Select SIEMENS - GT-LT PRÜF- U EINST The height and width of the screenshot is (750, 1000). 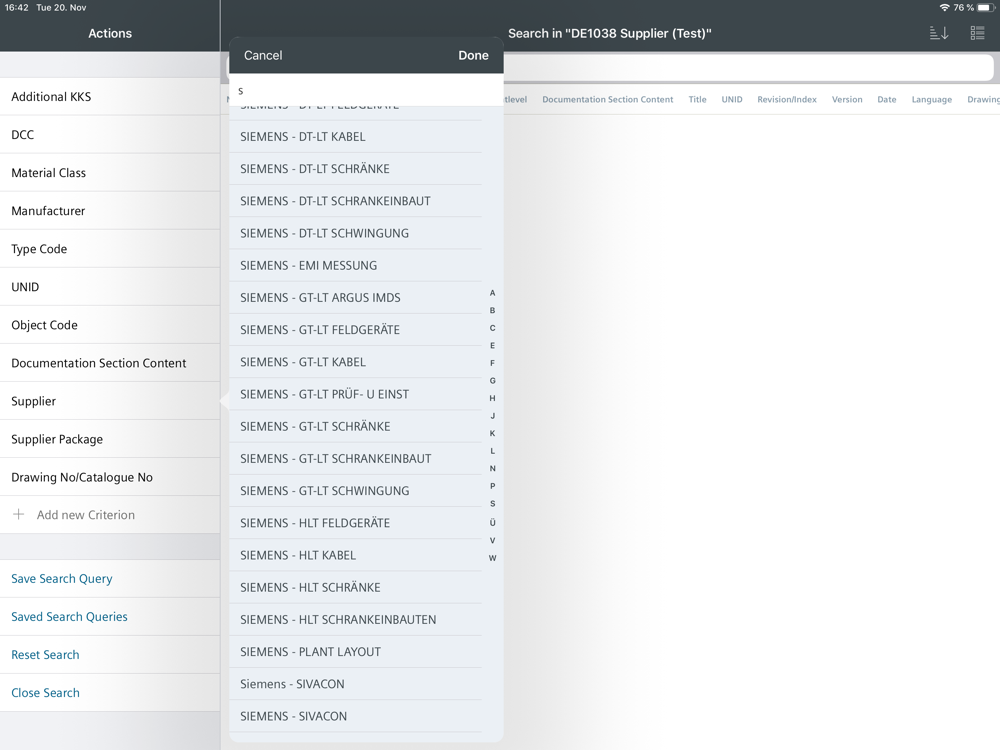[355, 394]
